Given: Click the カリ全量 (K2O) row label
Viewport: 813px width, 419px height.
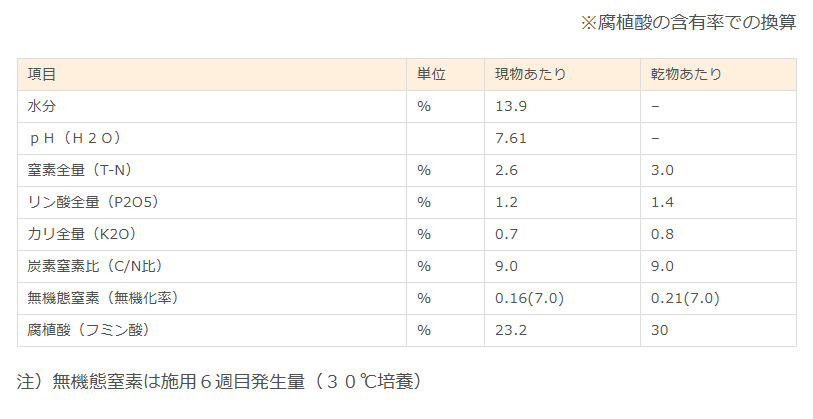Looking at the screenshot, I should point(82,234).
